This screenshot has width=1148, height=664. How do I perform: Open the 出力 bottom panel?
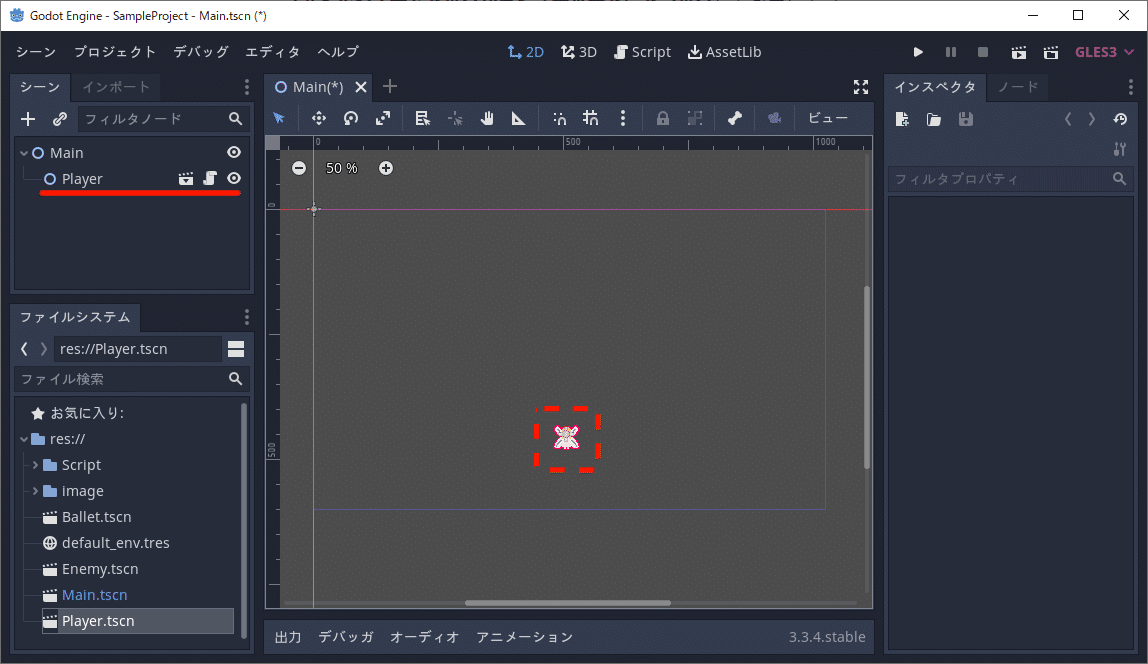[288, 637]
